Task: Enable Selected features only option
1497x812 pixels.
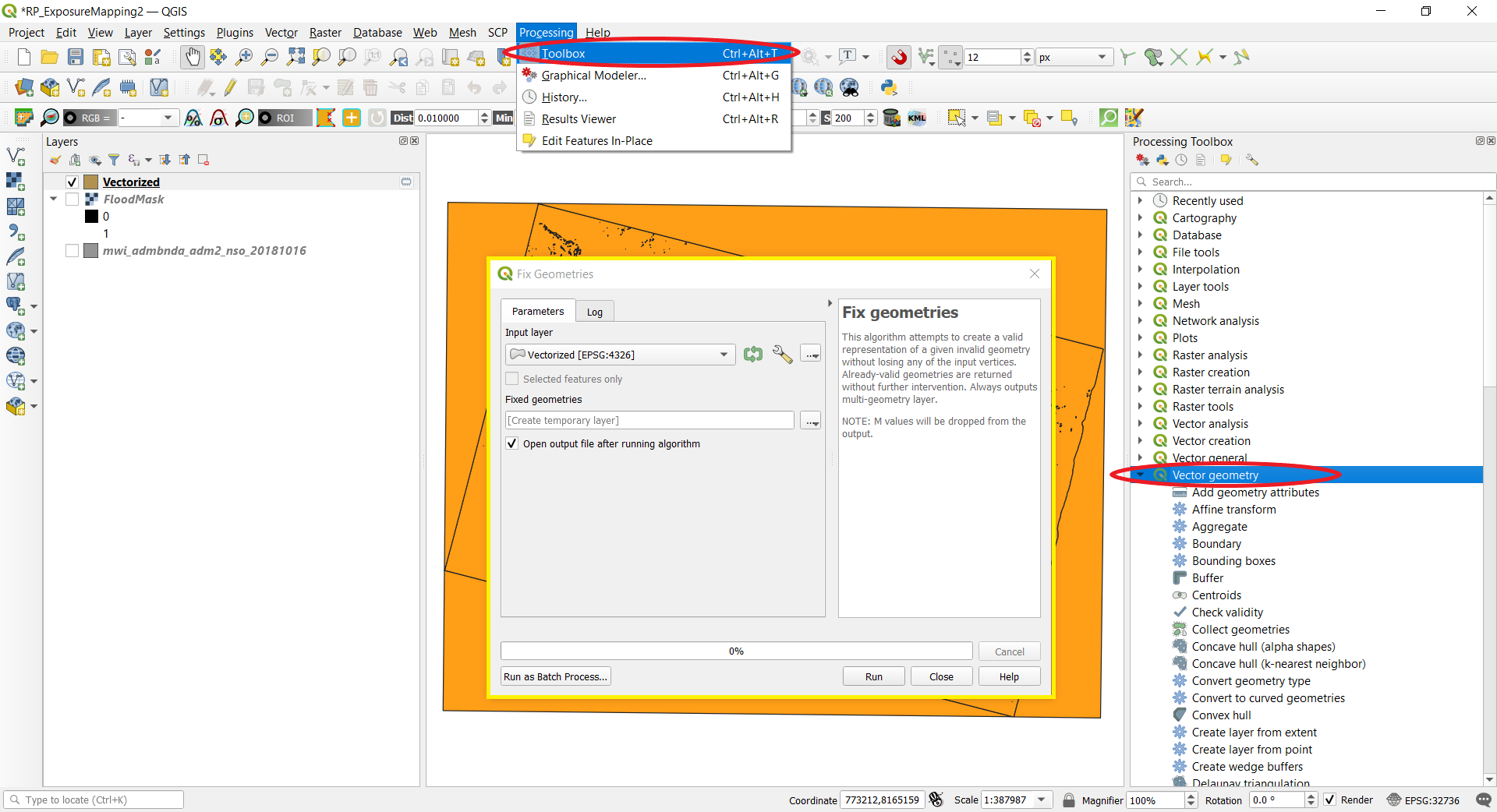Action: tap(512, 379)
